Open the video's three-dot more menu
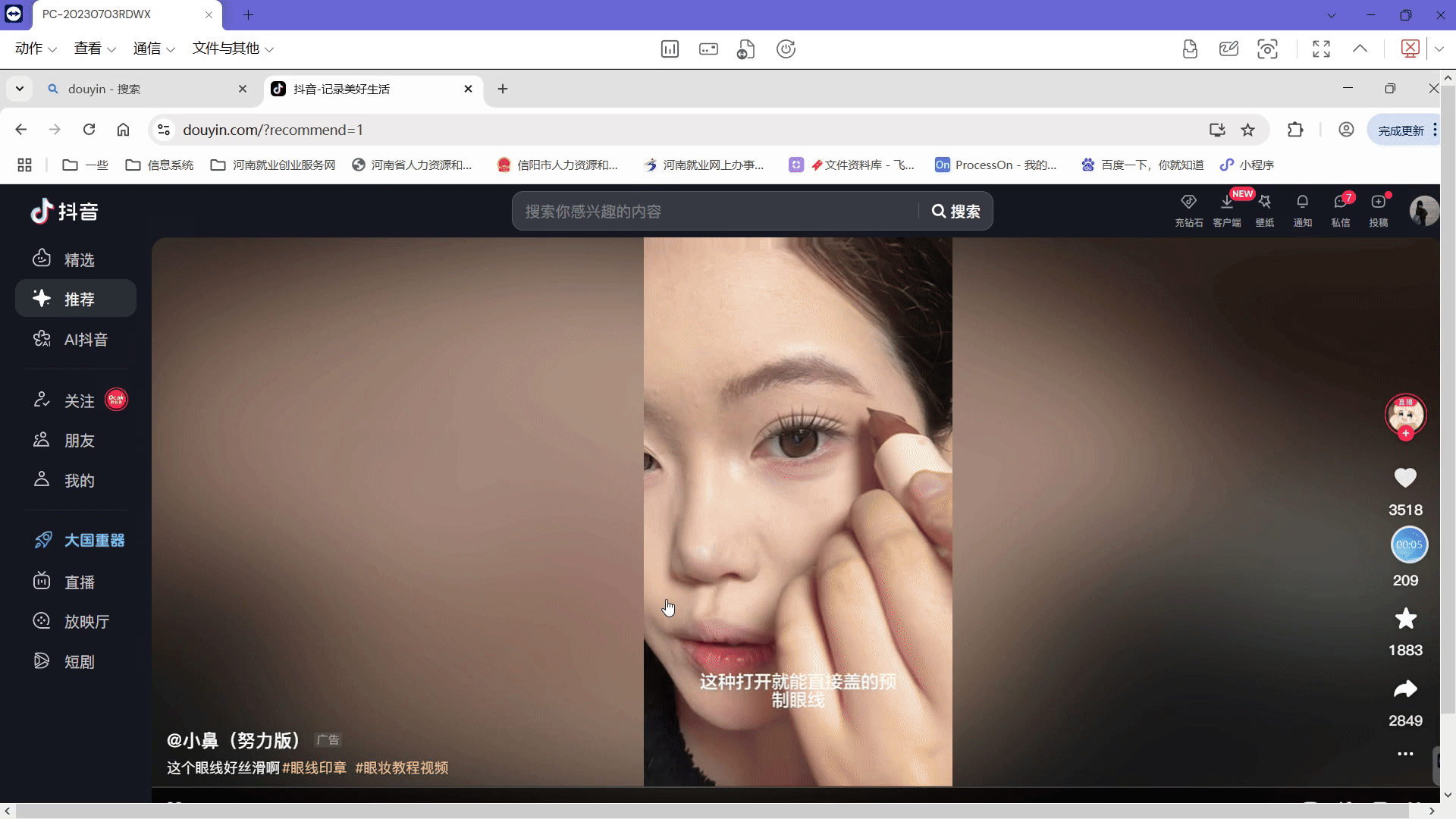 point(1405,754)
